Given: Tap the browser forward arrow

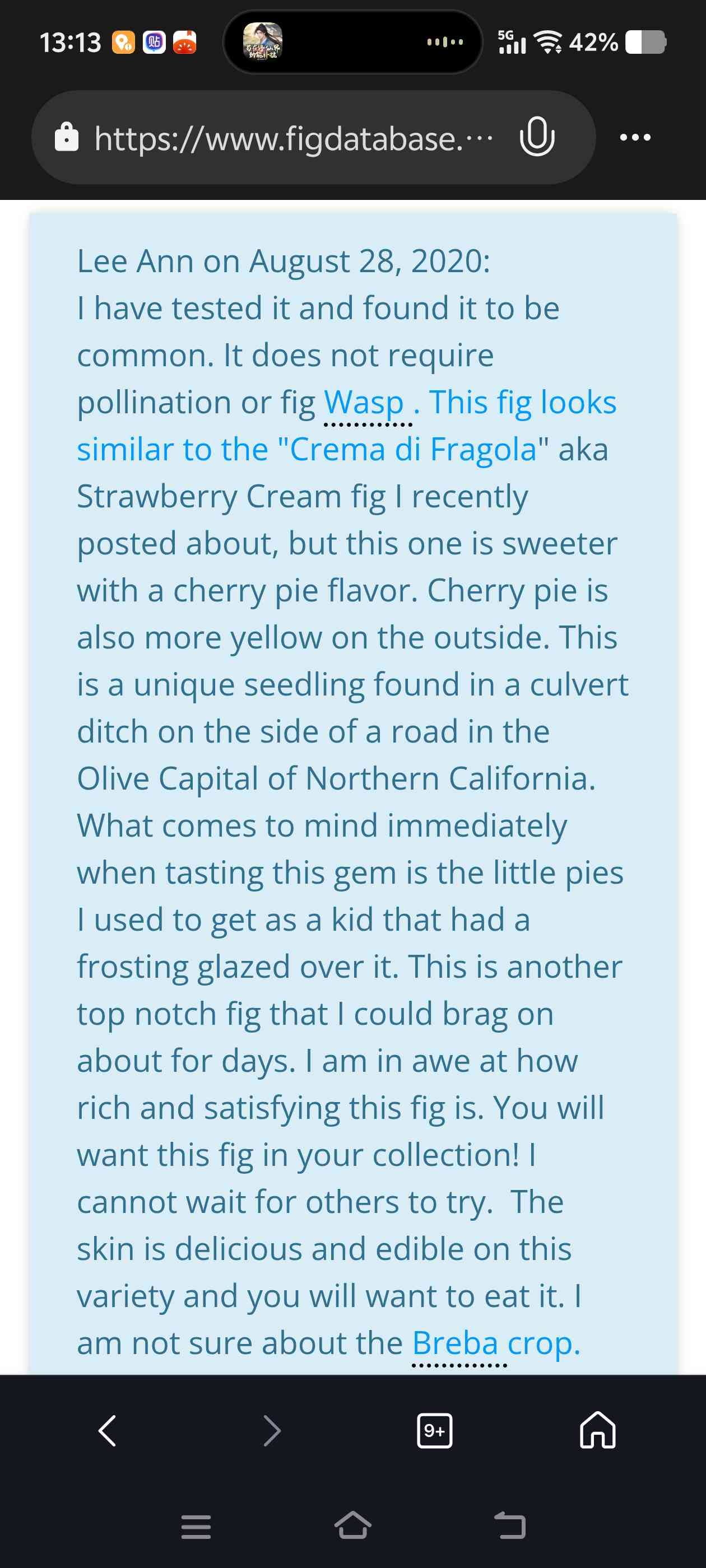Looking at the screenshot, I should [271, 1430].
